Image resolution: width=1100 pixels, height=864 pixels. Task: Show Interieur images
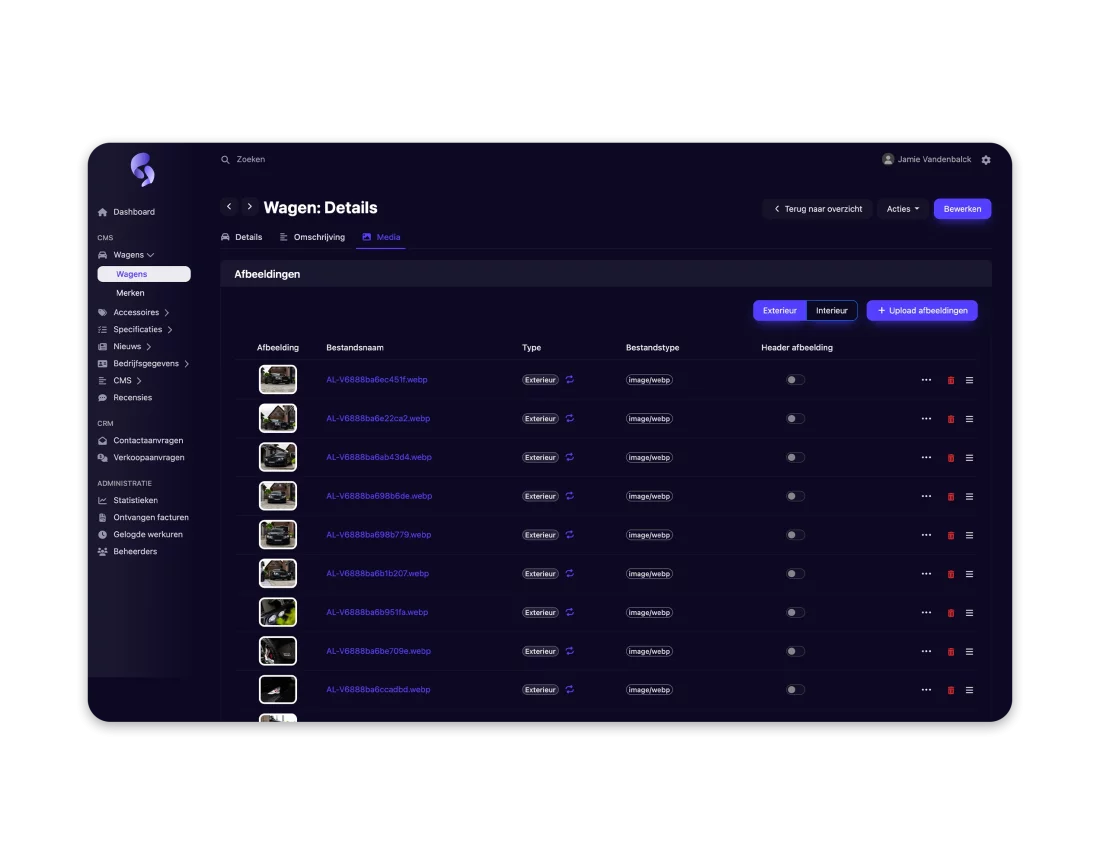[831, 311]
